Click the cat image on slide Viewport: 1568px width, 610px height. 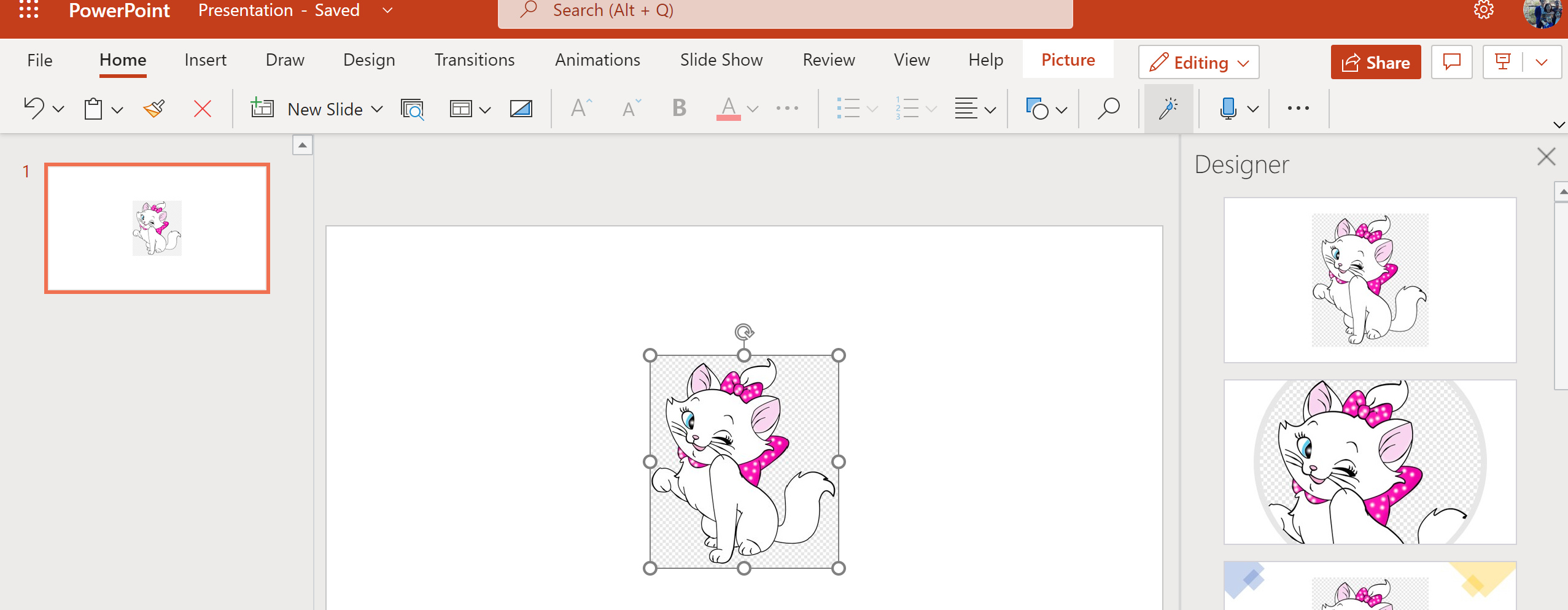coord(744,461)
